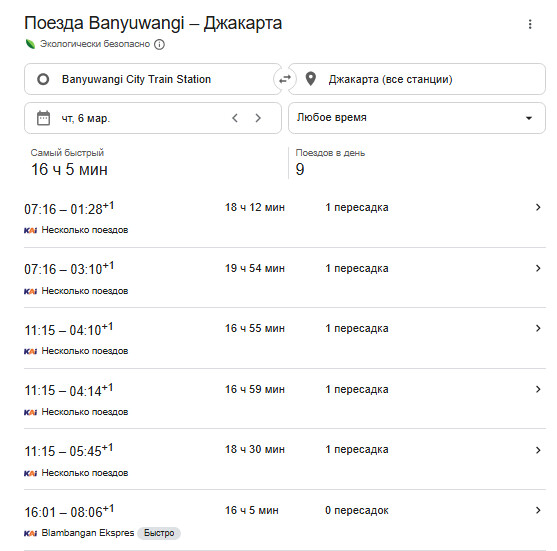Edit Джакарта (все станции) destination field
This screenshot has height=551, width=557.
coord(417,79)
